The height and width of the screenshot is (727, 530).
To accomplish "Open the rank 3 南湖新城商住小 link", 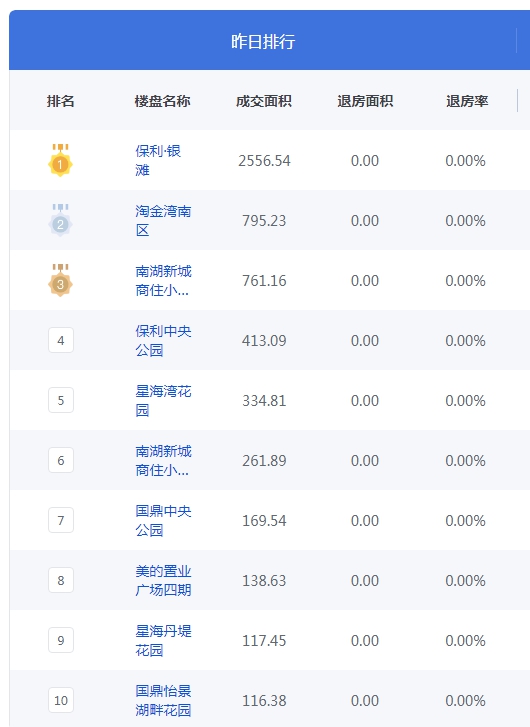I will (163, 281).
